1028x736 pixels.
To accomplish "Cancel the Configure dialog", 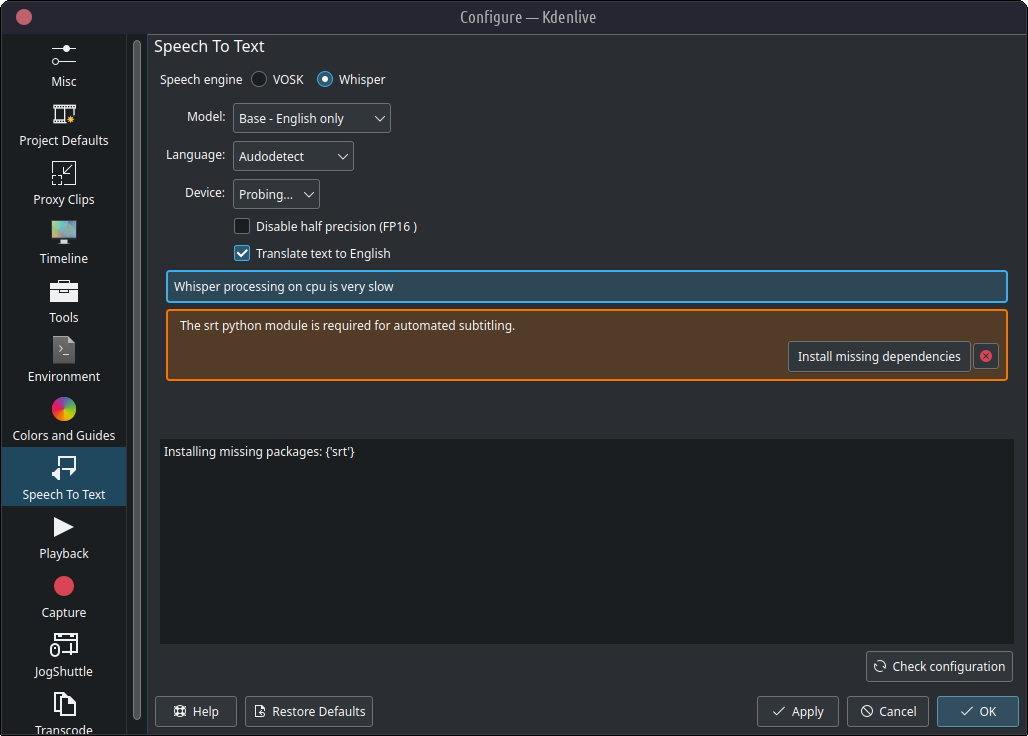I will 888,712.
